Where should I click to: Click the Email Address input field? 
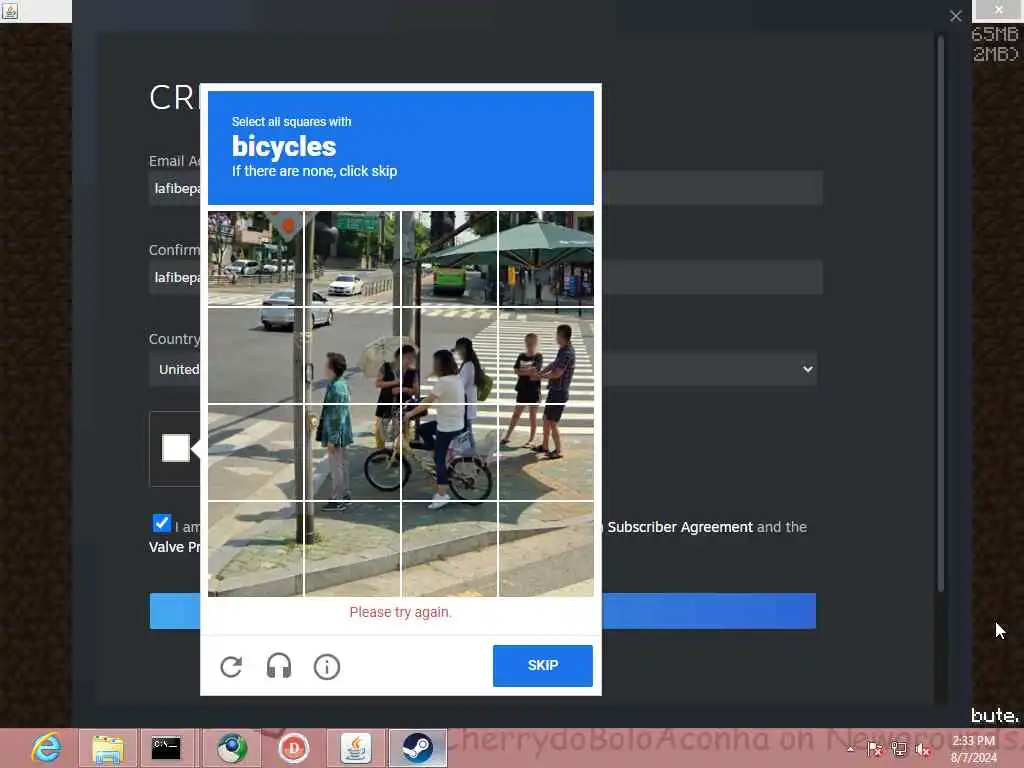point(485,189)
